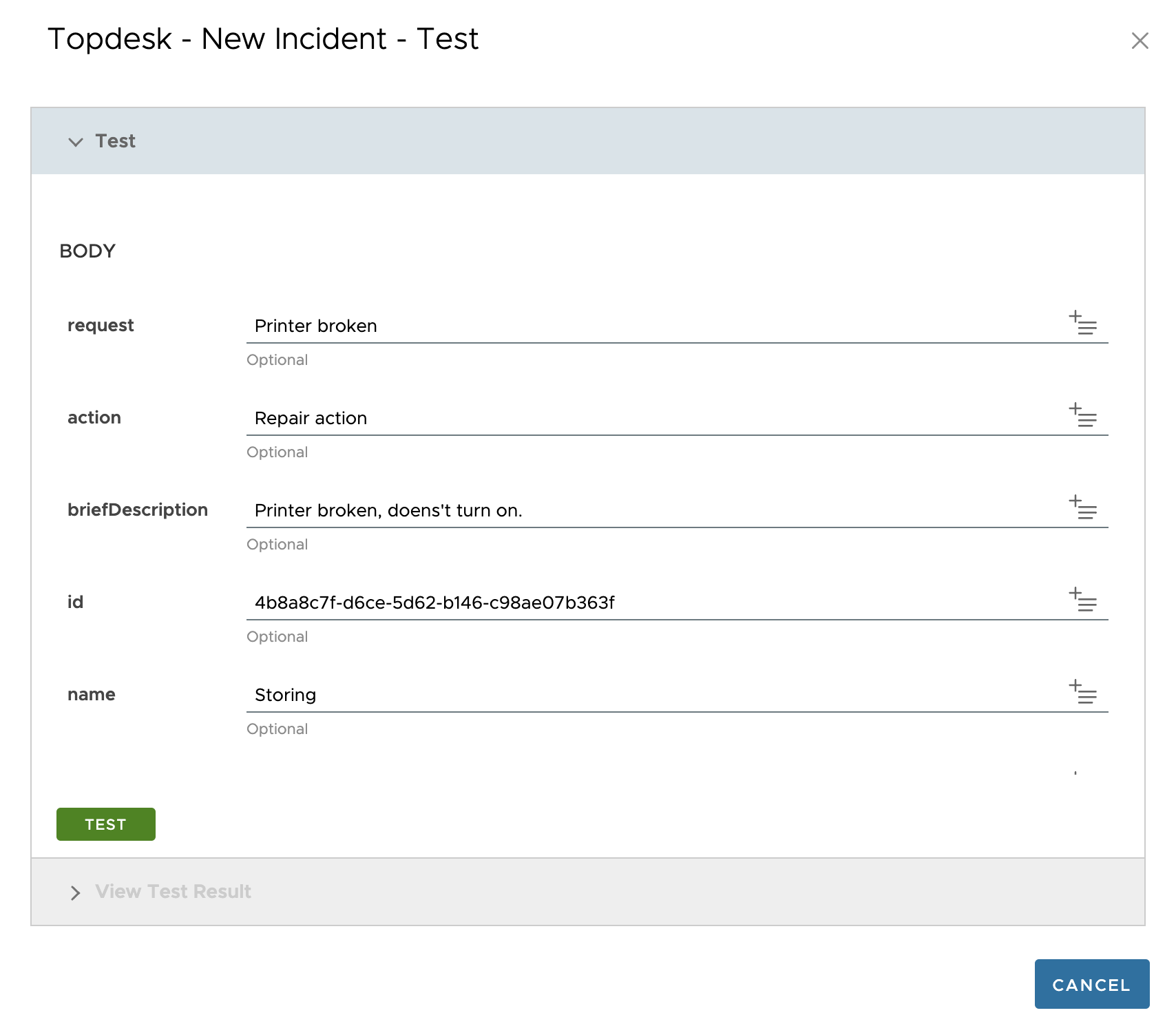Collapse the Test section using its chevron
Screen dimensions: 1176x1026
point(76,142)
